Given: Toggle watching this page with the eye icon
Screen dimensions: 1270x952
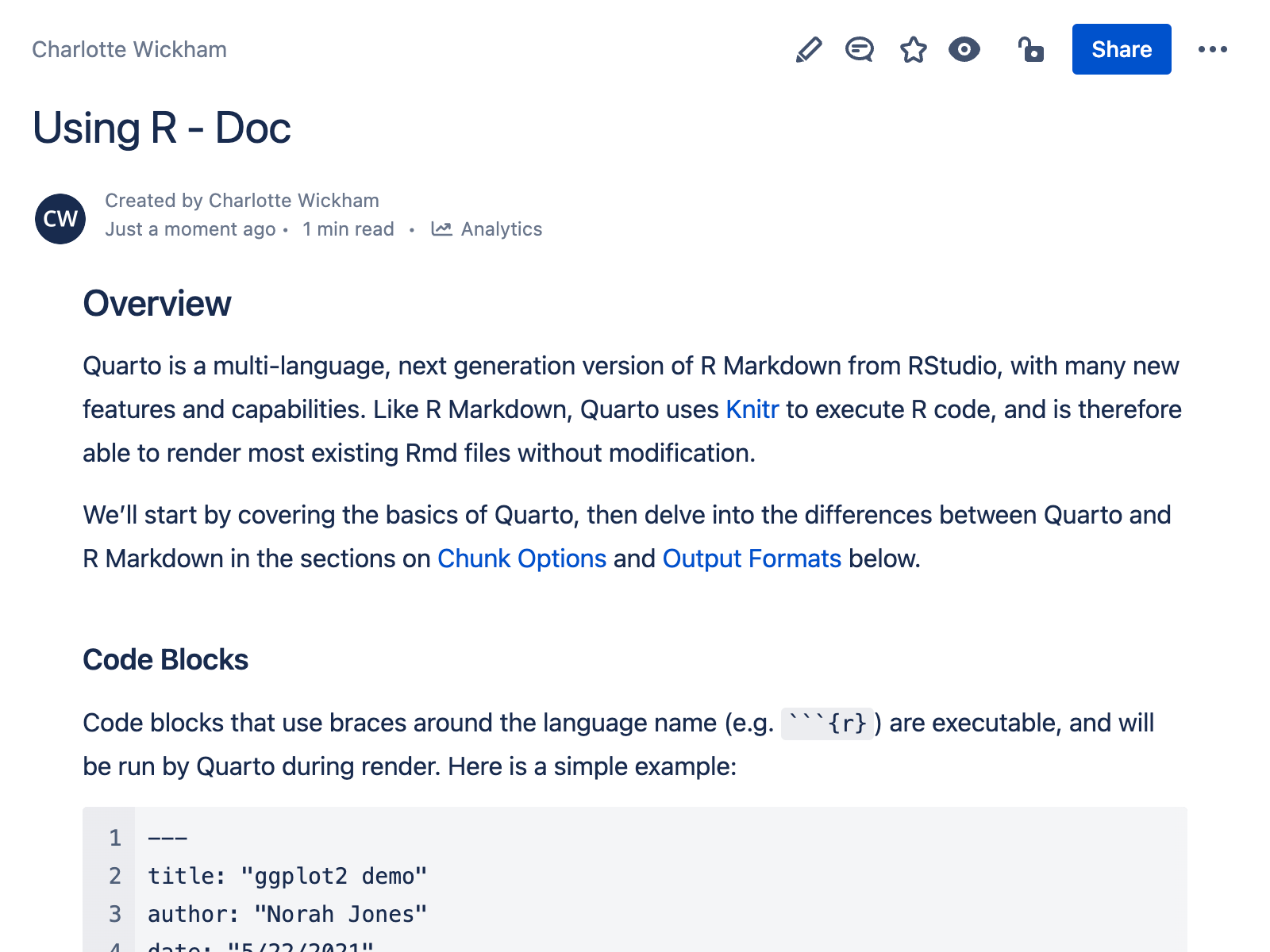Looking at the screenshot, I should click(x=964, y=49).
